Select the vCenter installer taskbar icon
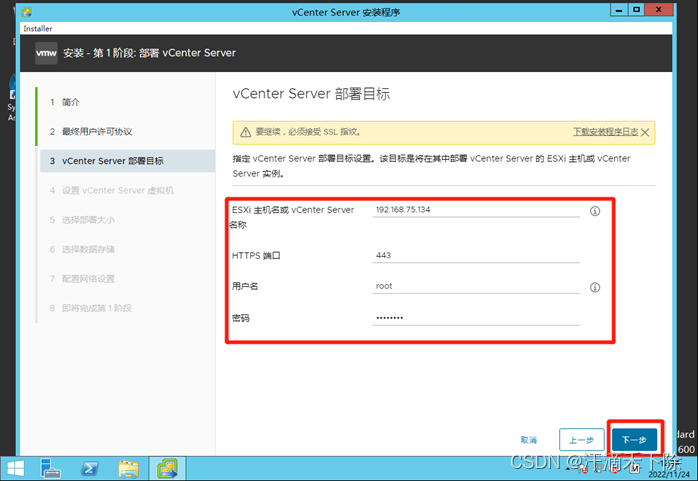 click(x=167, y=469)
